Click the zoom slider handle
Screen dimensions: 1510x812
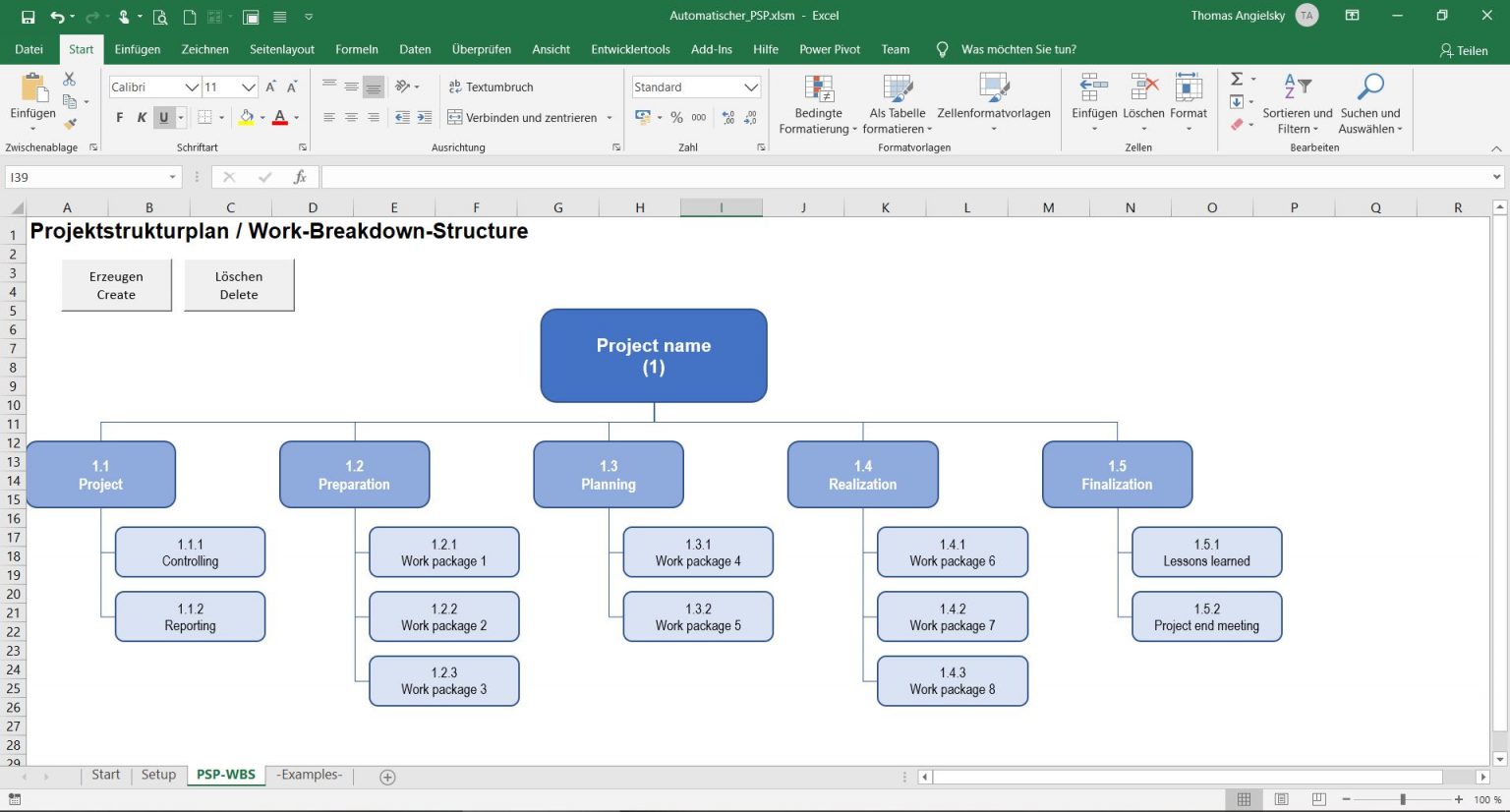point(1403,799)
